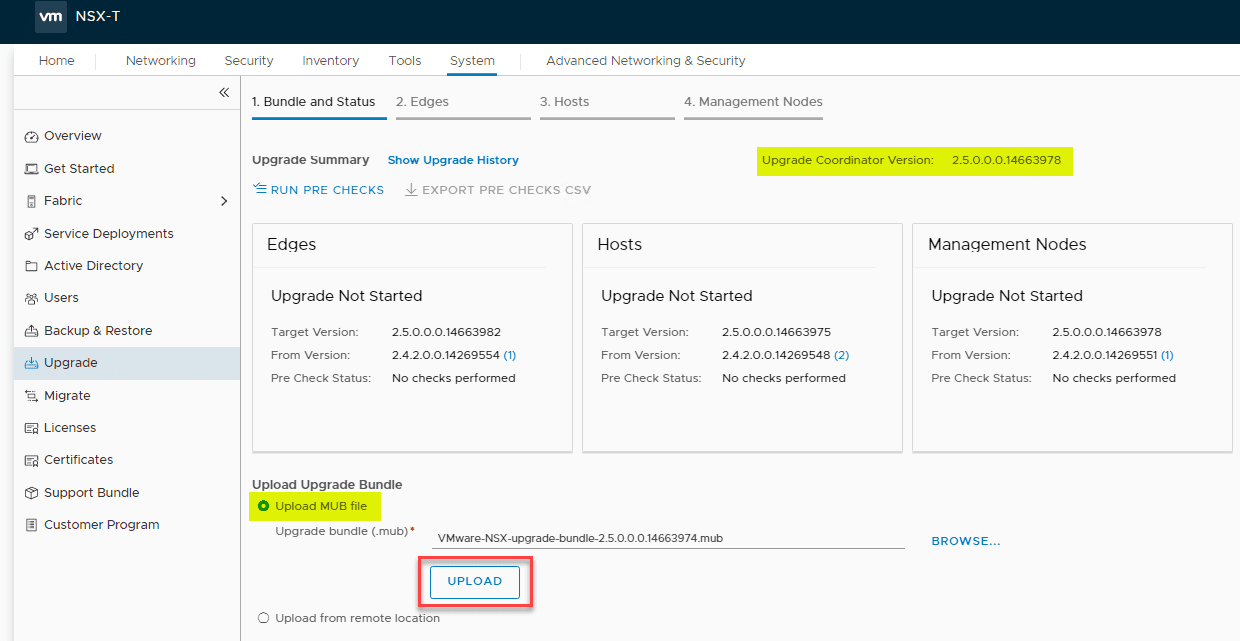Select the Certificates icon
The image size is (1240, 641).
30,459
